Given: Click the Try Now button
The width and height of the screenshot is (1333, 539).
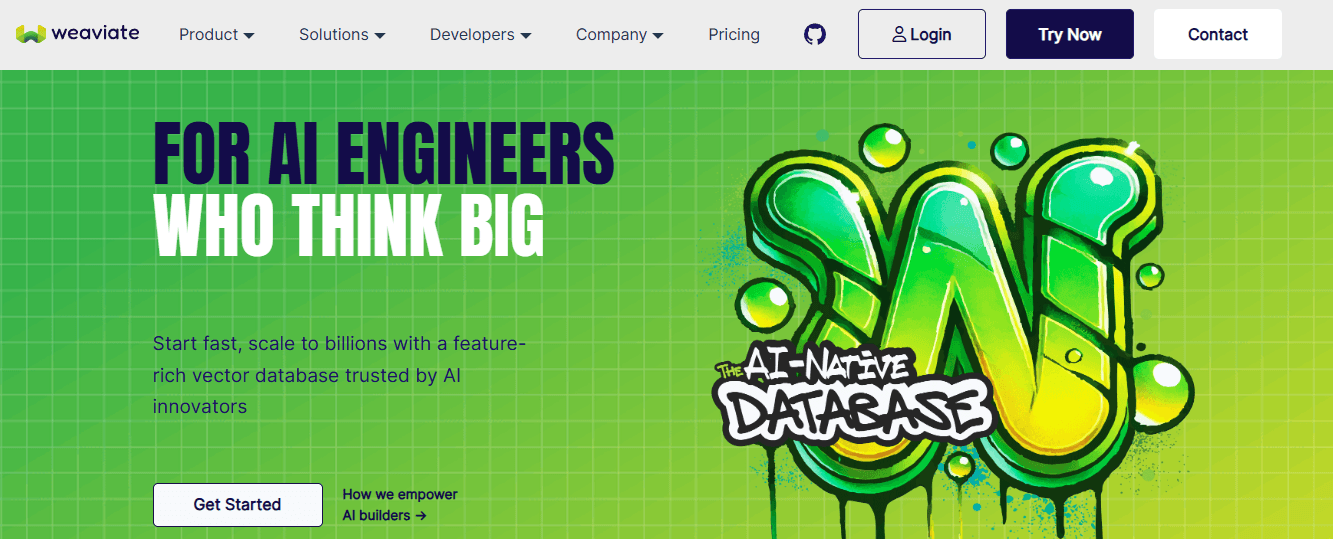Looking at the screenshot, I should (1070, 34).
